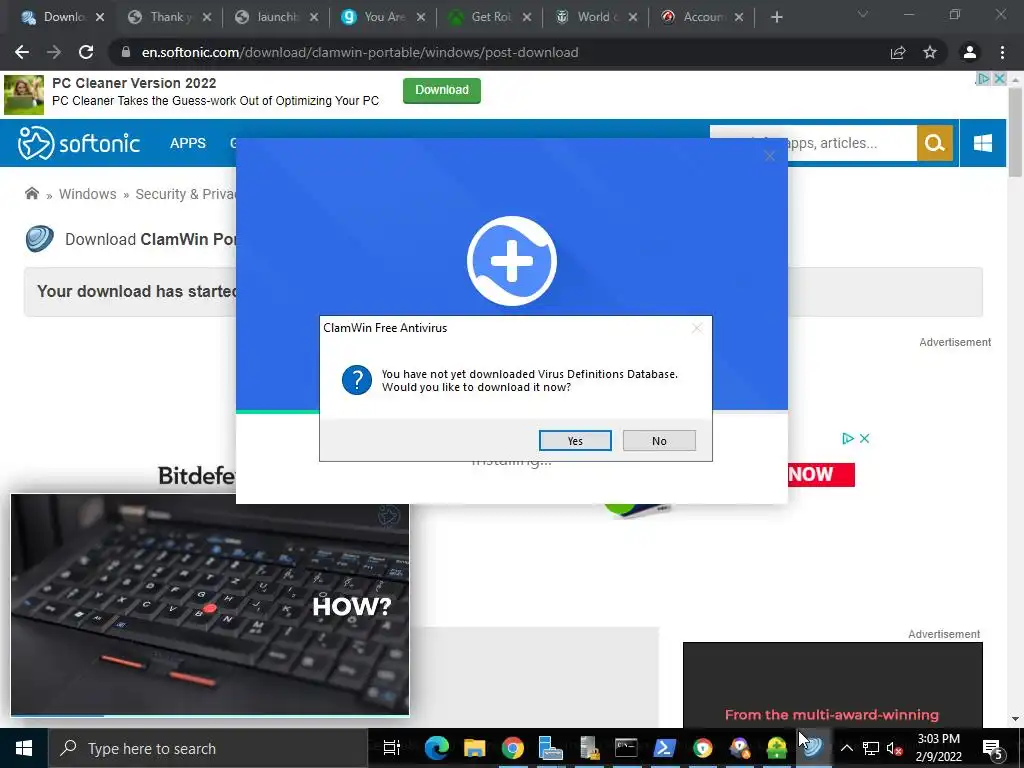Open the Windows Start menu
This screenshot has height=768, width=1024.
(24, 748)
